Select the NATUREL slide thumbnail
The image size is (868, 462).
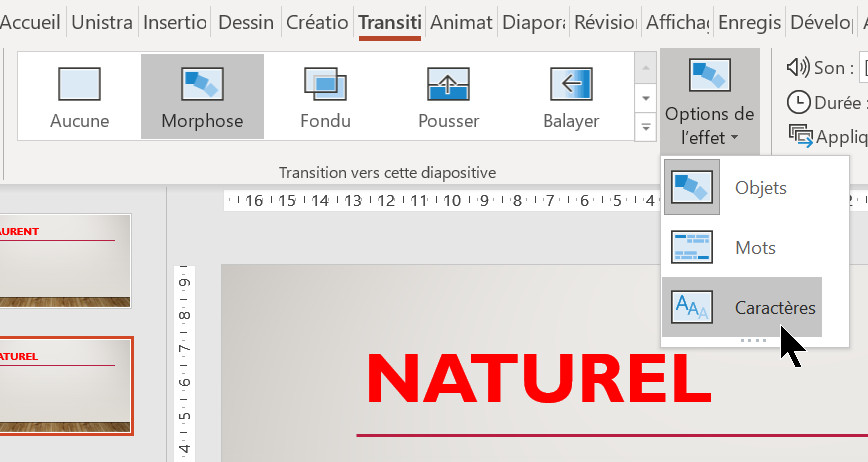[x=66, y=386]
